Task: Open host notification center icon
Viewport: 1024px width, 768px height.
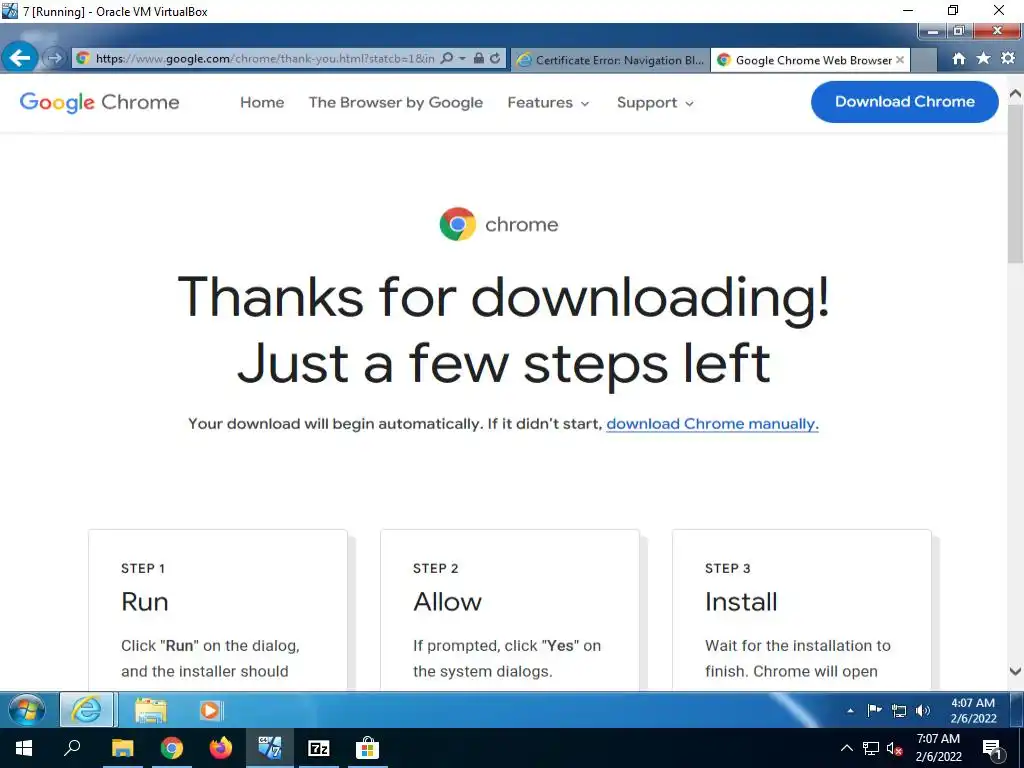Action: pos(993,748)
